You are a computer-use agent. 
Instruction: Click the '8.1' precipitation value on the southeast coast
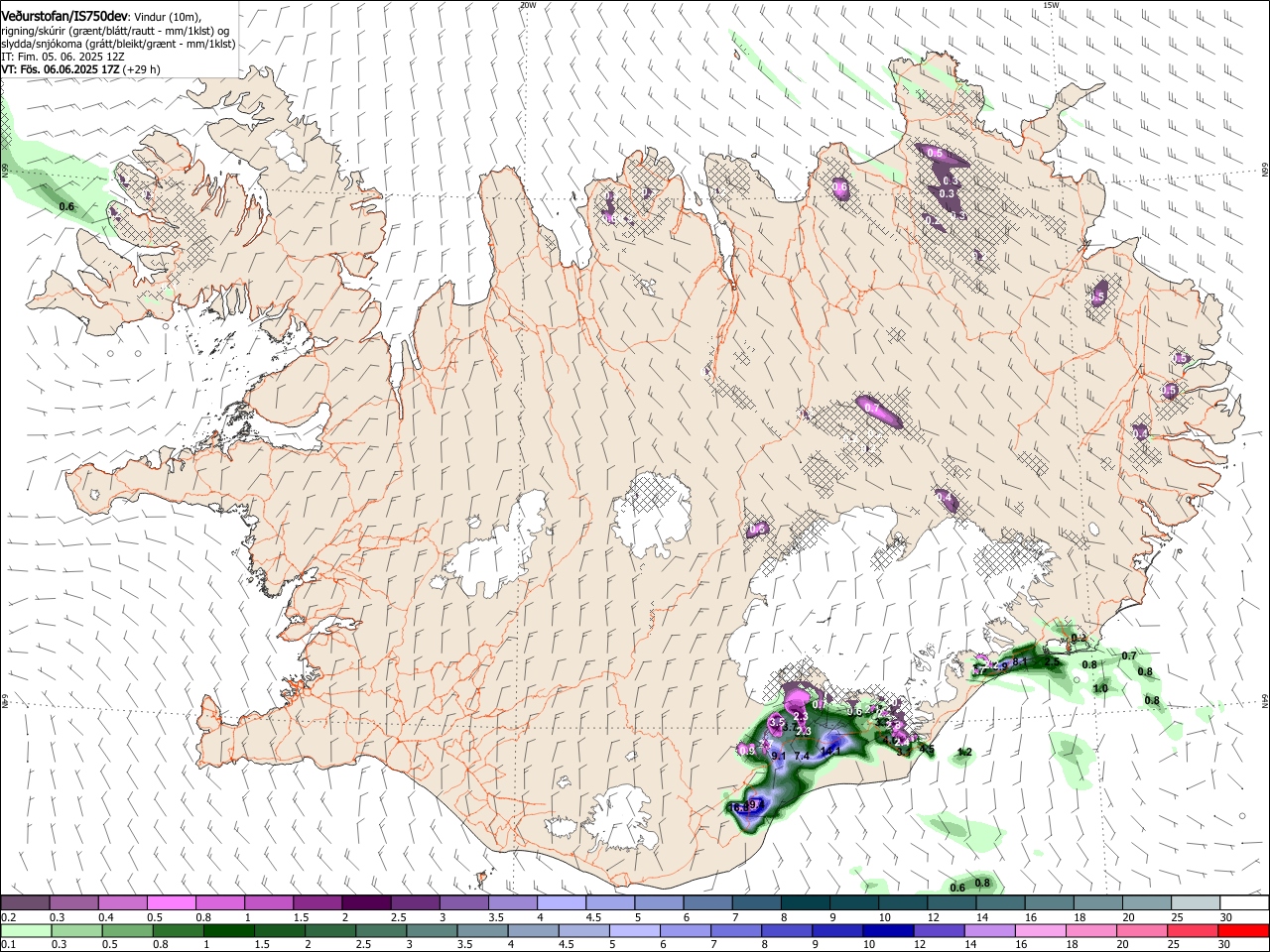coord(1019,661)
